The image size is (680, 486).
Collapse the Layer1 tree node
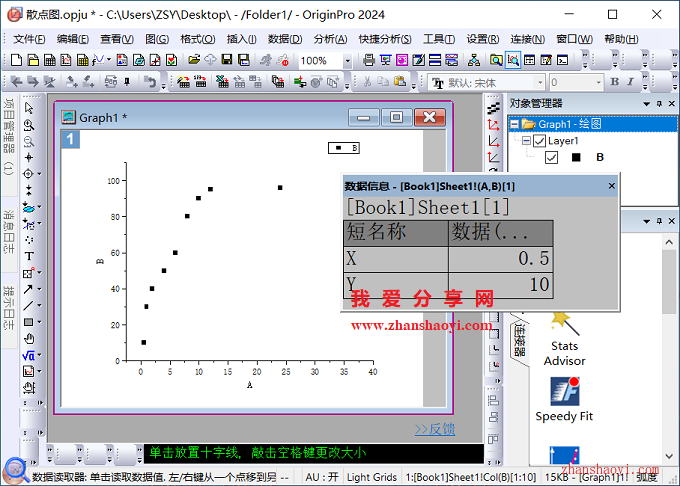point(526,141)
